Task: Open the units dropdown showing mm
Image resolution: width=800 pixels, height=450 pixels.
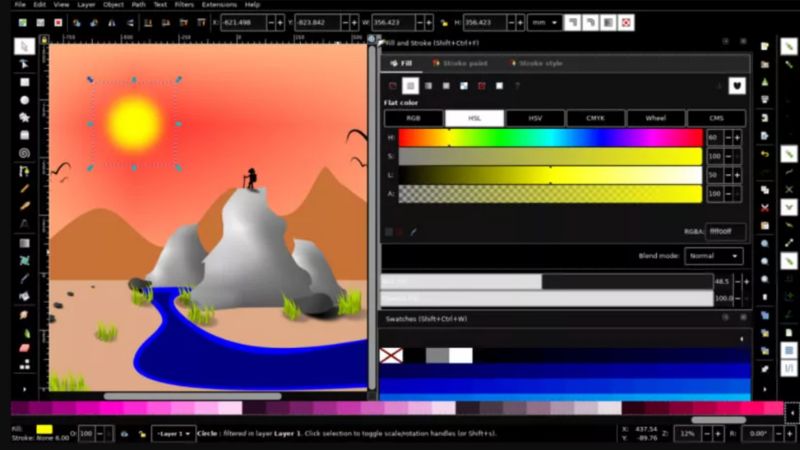Action: [544, 22]
